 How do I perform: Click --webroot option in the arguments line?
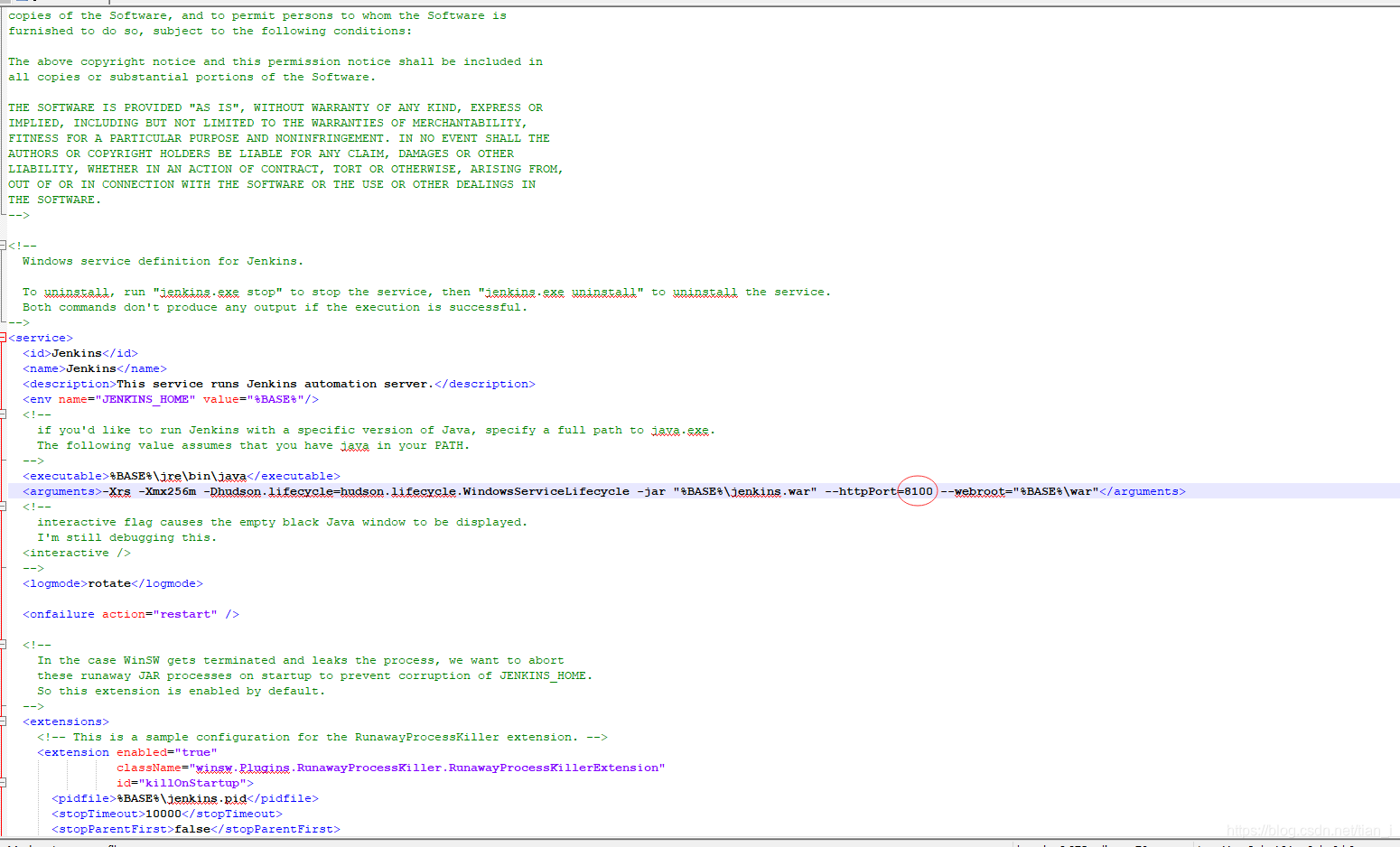coord(973,491)
